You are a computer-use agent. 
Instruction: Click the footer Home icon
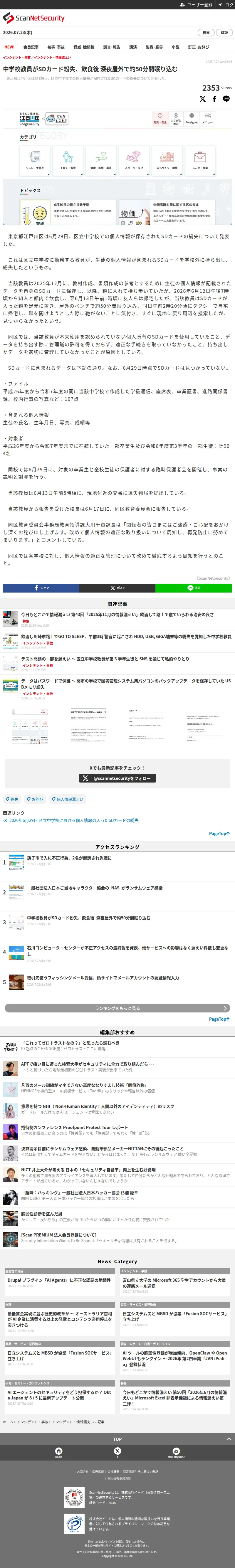coord(58,1451)
